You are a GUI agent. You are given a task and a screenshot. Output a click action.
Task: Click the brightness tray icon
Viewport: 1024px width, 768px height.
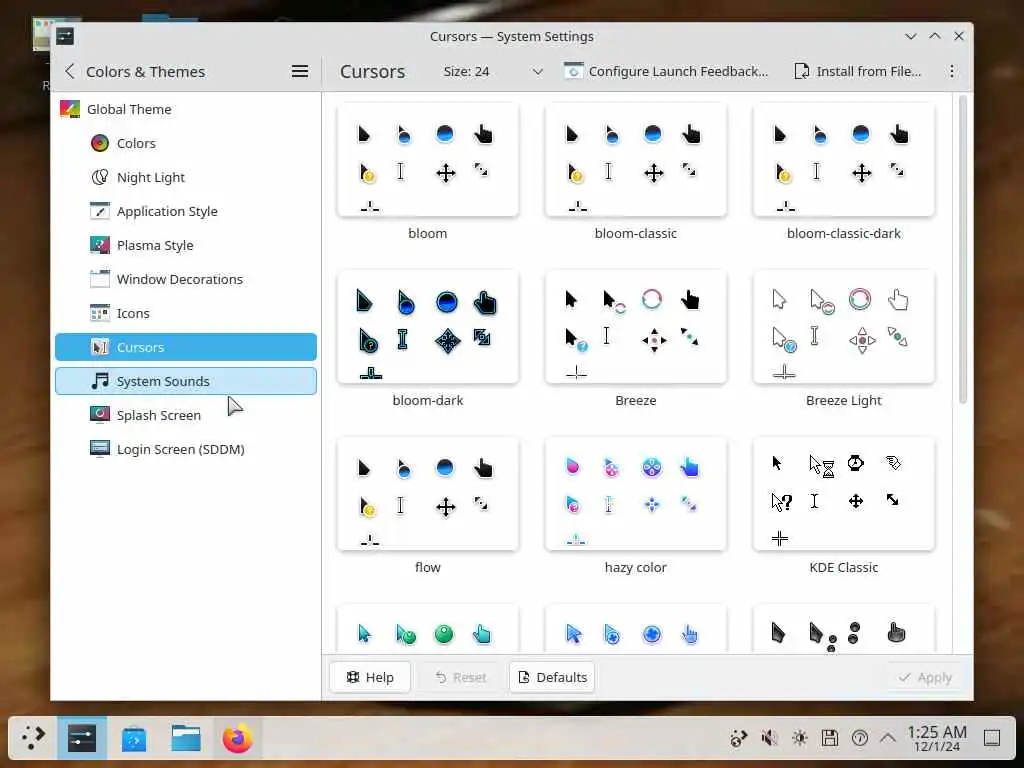[799, 738]
